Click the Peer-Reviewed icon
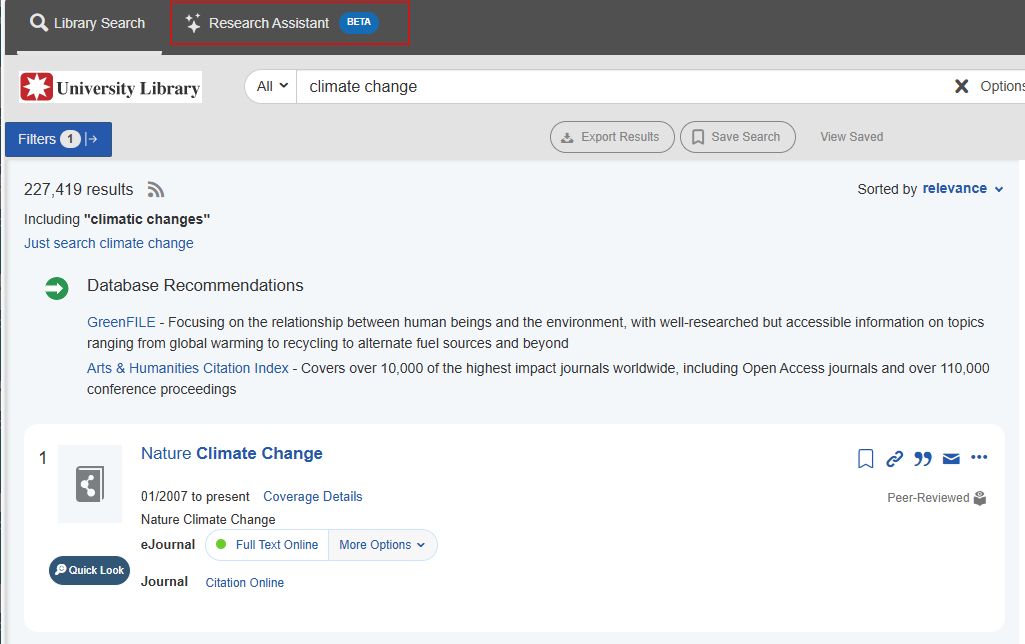 [979, 498]
